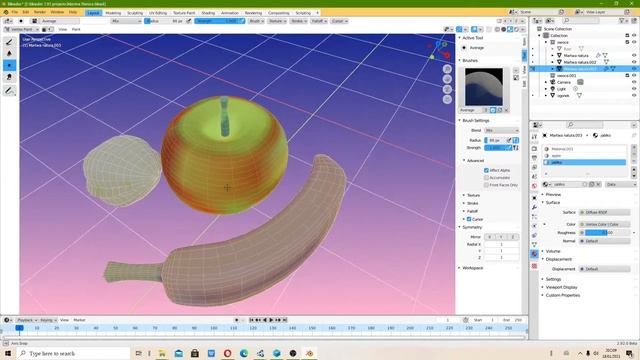Screen dimensions: 640x360
Task: Hide the Light with eye icon
Action: click(x=634, y=89)
